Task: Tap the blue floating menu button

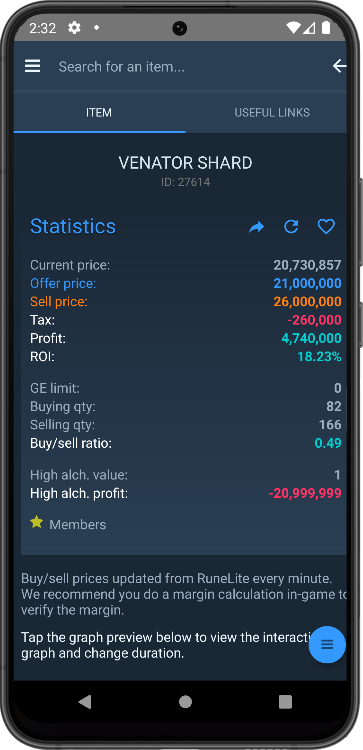Action: [x=327, y=644]
